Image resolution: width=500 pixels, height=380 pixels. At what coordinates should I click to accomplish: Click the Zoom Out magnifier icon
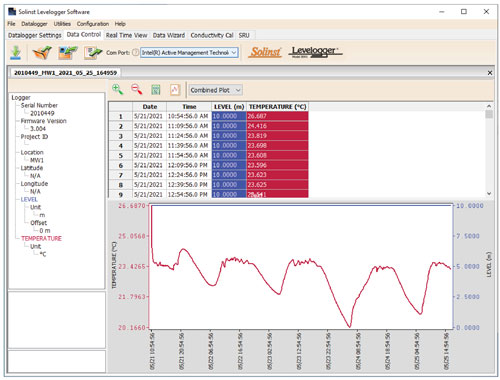click(137, 90)
